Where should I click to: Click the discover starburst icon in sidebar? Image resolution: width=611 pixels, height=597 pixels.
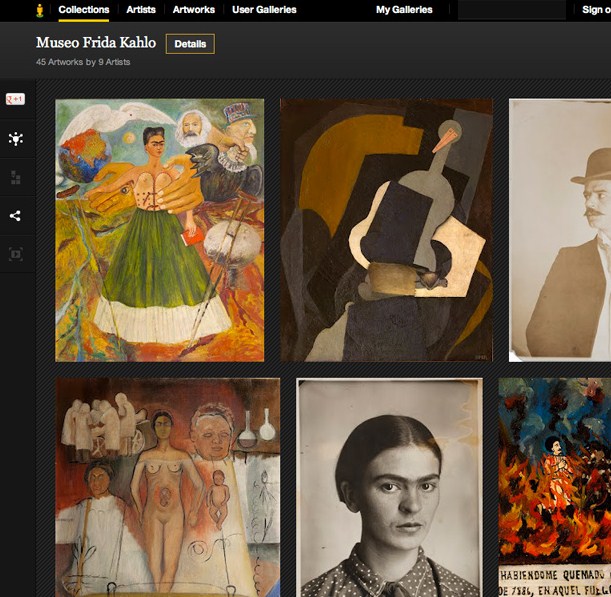pyautogui.click(x=15, y=139)
